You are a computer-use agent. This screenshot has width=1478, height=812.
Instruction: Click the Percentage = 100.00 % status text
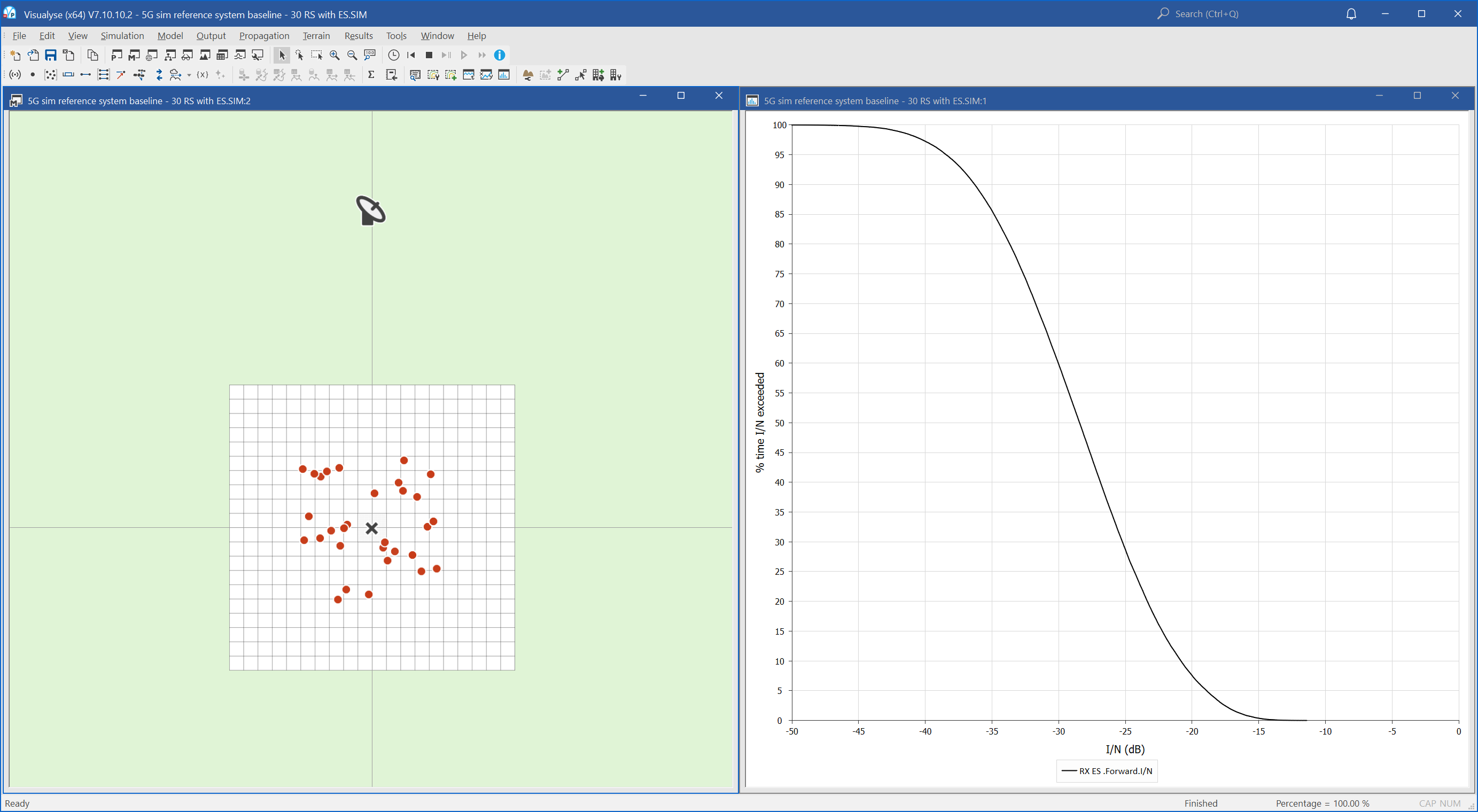point(1323,803)
